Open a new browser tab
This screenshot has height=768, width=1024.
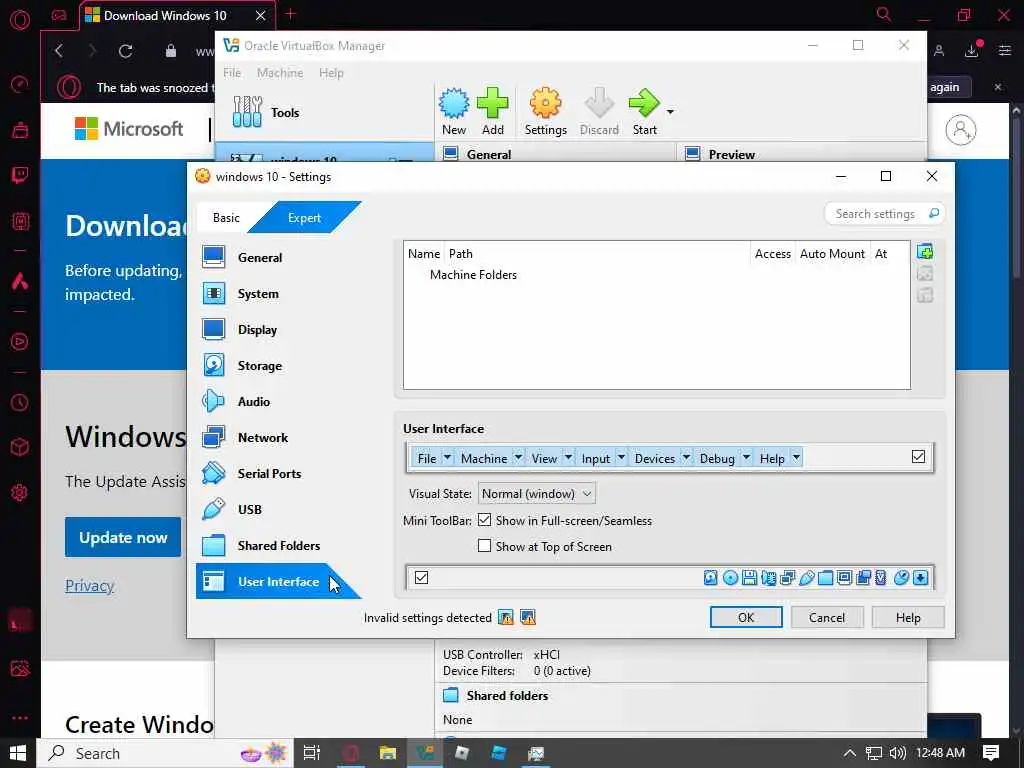[291, 14]
